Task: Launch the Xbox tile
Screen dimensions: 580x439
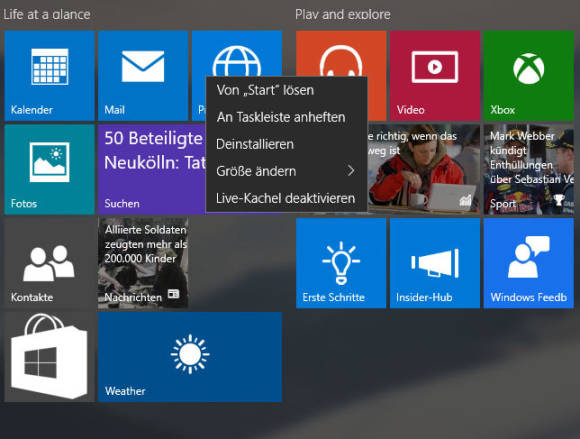Action: pos(529,75)
